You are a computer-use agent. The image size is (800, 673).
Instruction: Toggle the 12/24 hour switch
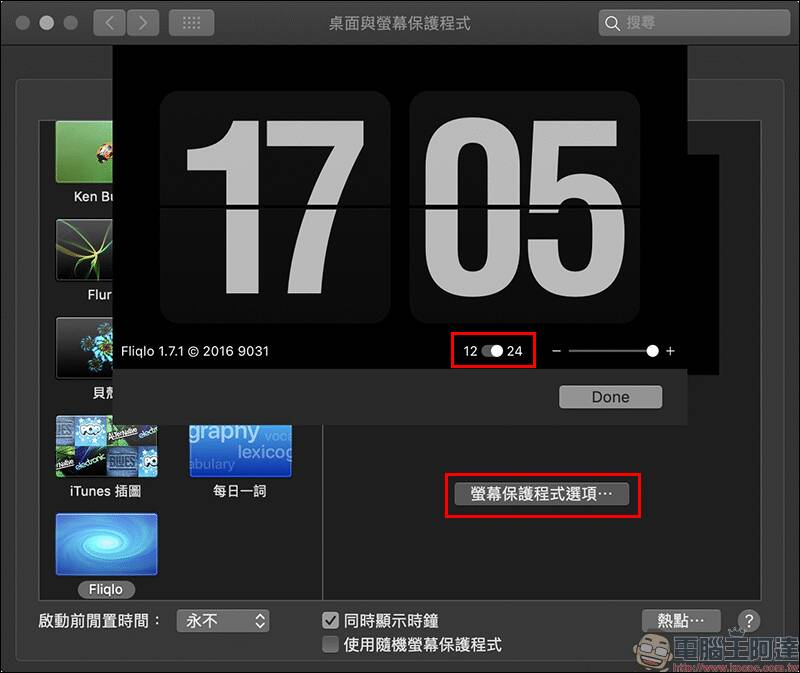click(492, 351)
